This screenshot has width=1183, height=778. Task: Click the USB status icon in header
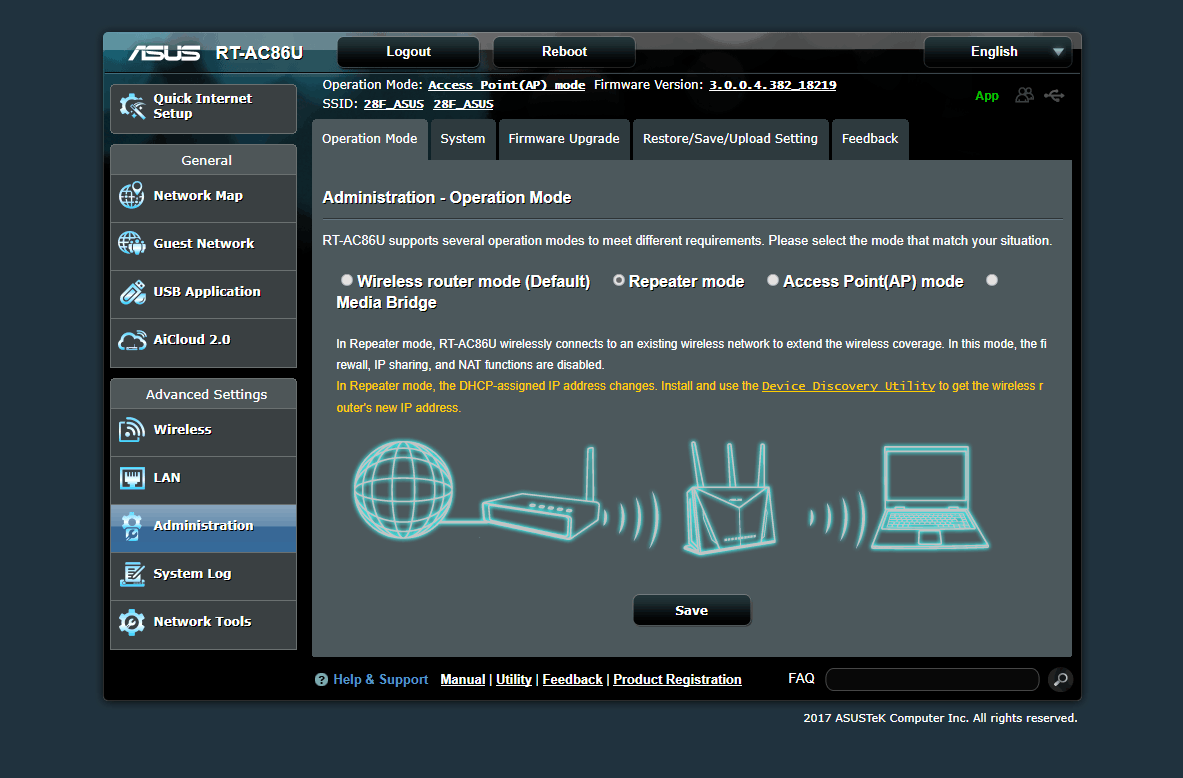coord(1054,95)
